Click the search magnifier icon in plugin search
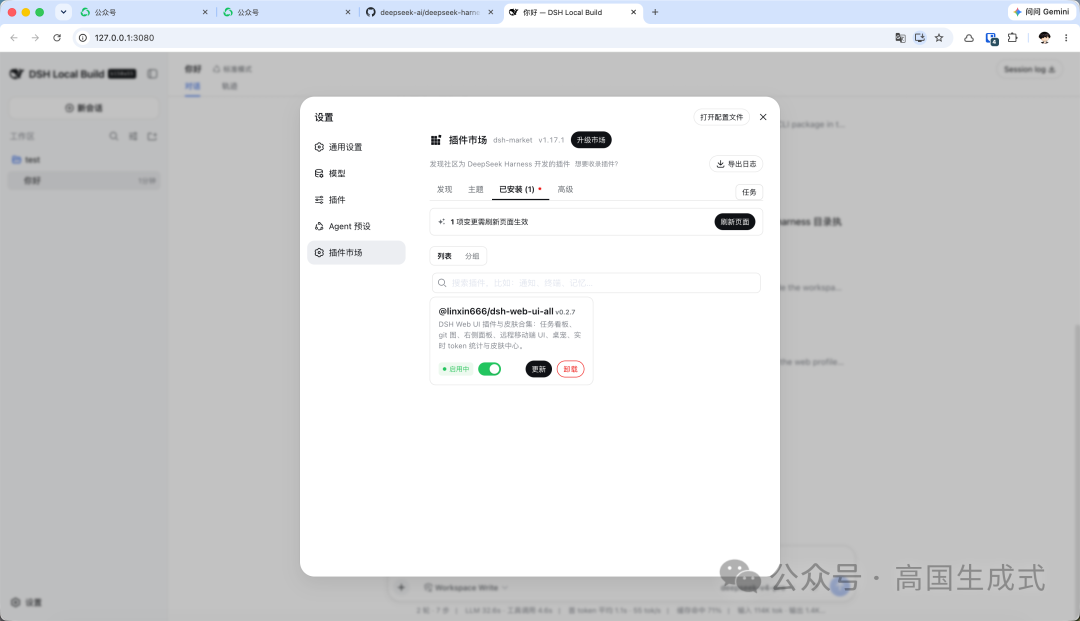 [442, 283]
